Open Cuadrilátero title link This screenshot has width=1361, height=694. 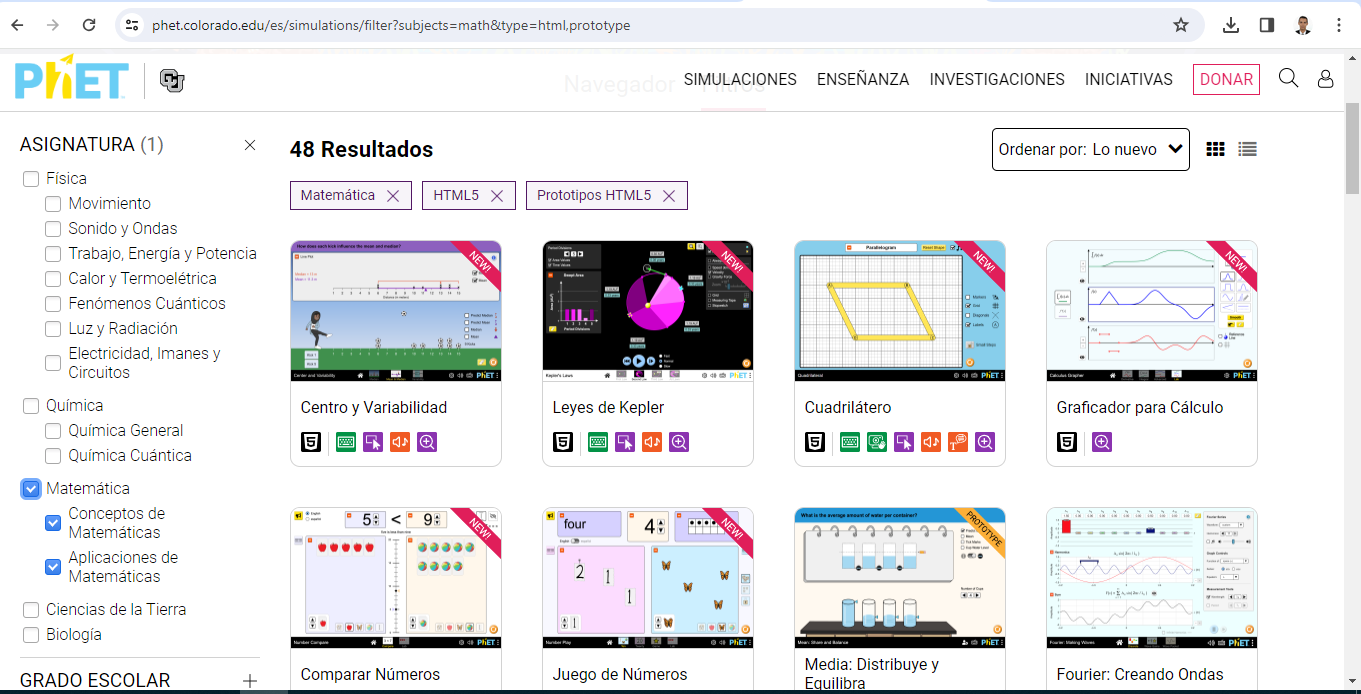click(x=848, y=408)
